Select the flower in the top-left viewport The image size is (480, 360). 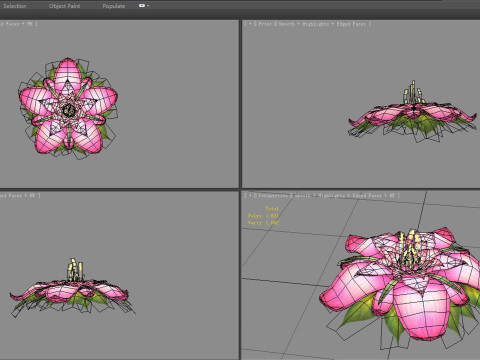[68, 108]
